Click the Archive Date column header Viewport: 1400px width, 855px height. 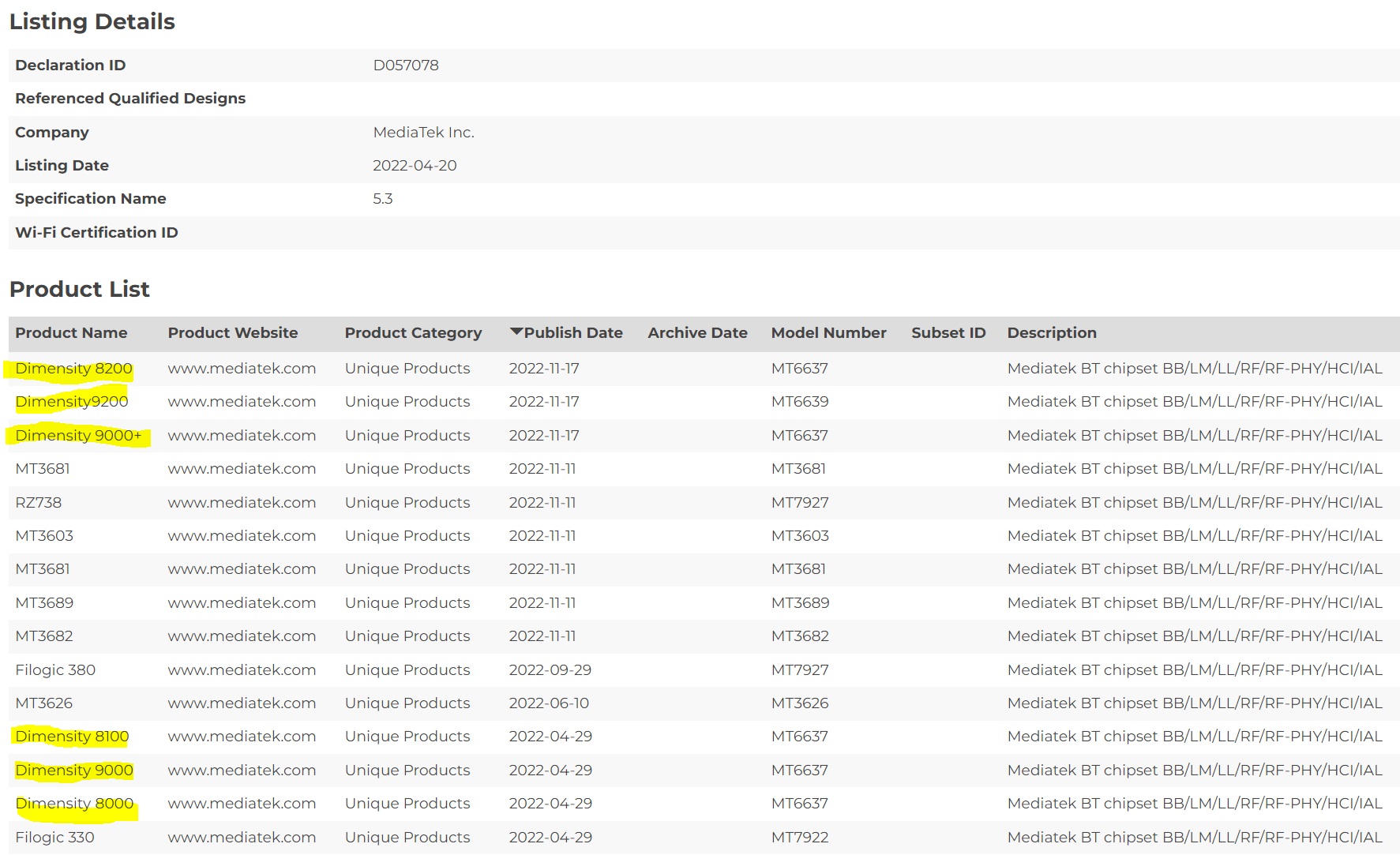tap(697, 333)
